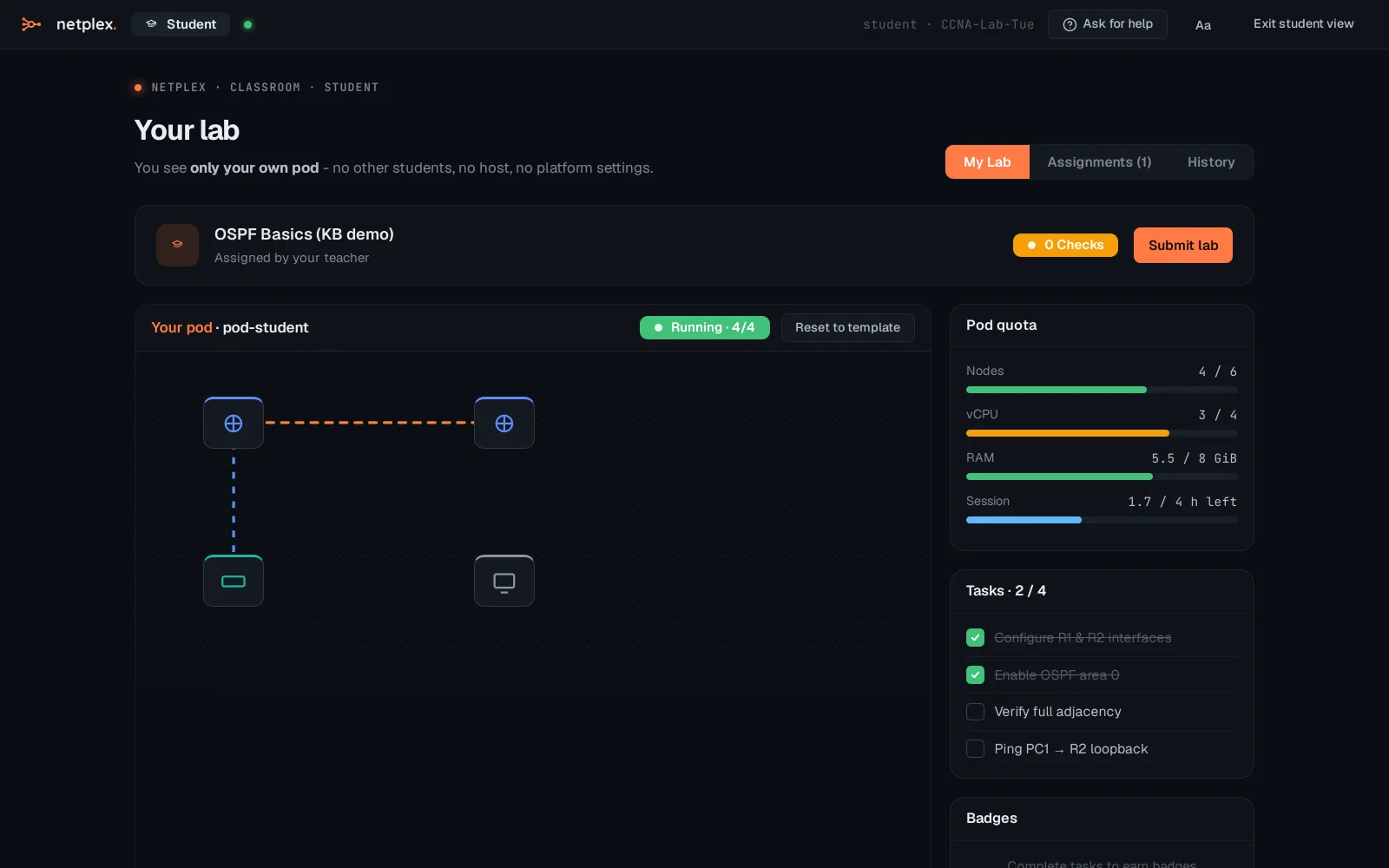The image size is (1389, 868).
Task: Check Ping PC1 → R2 loopback task
Action: point(975,748)
